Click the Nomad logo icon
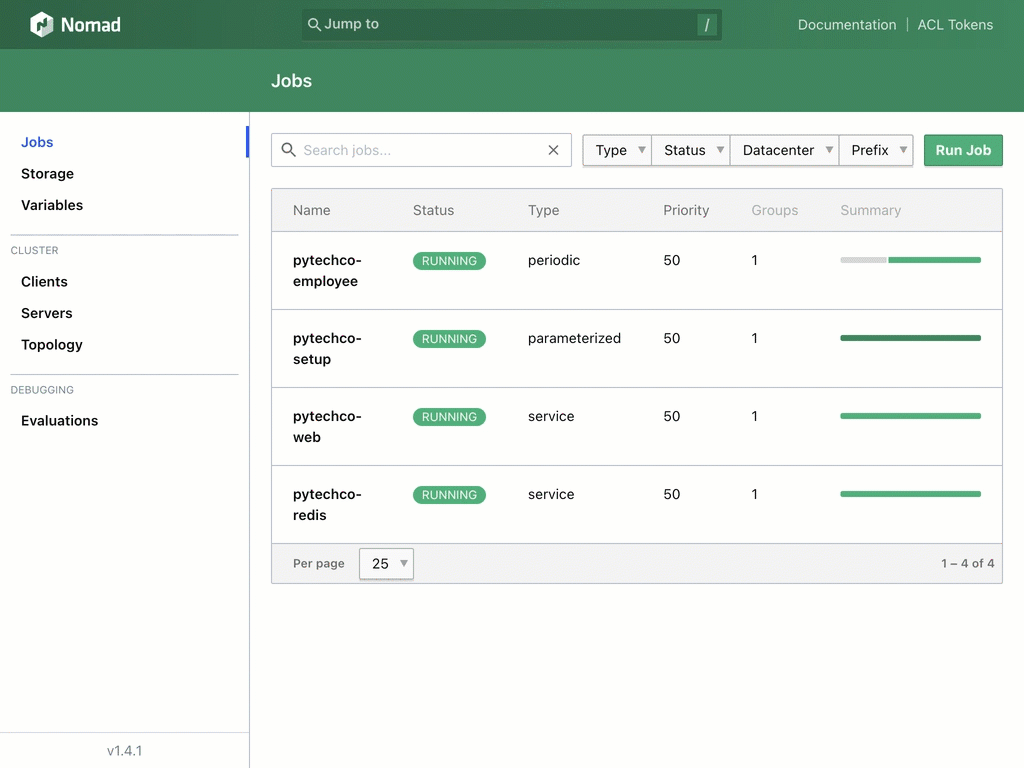 41,25
